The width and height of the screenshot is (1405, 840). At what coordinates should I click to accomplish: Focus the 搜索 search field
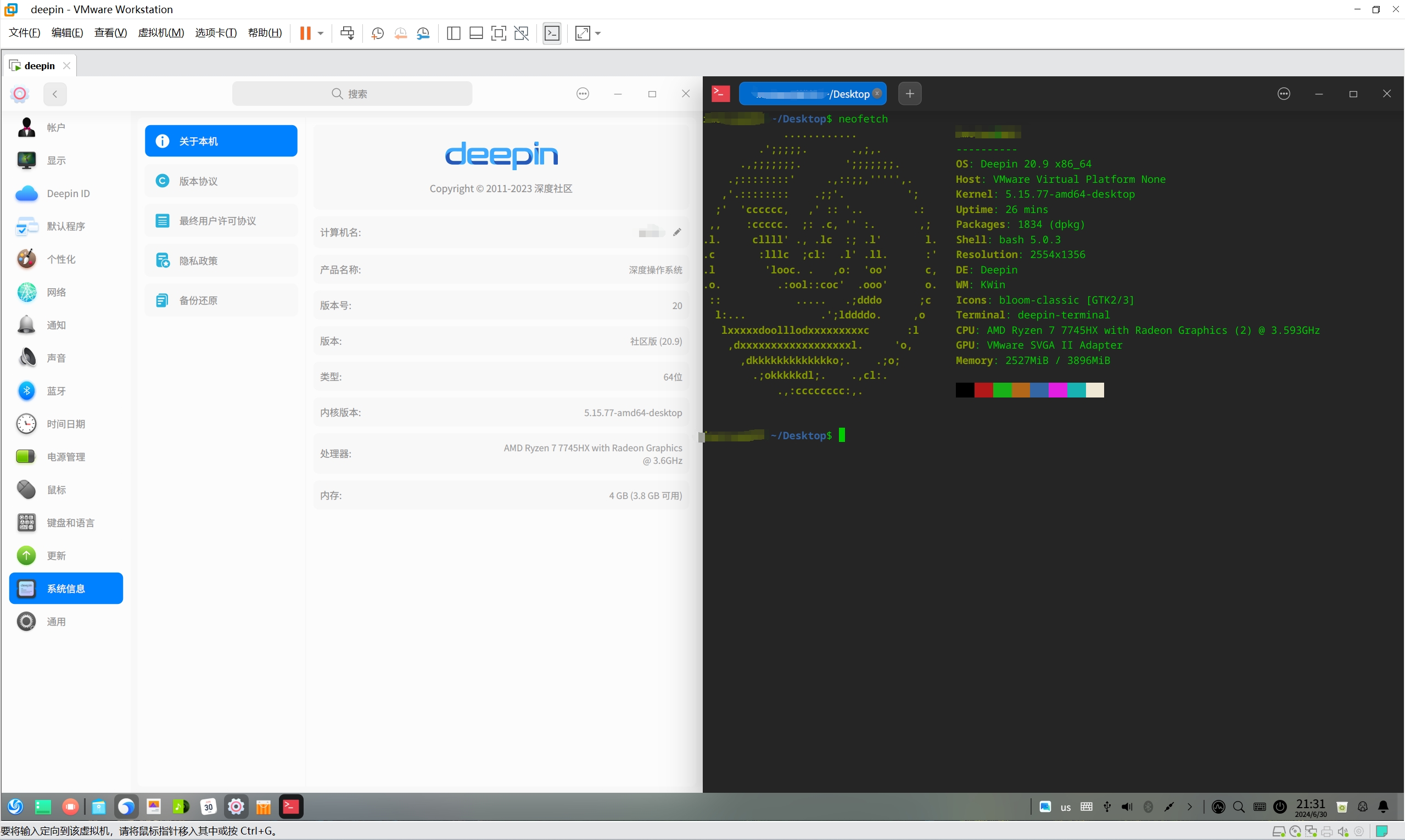click(x=352, y=93)
